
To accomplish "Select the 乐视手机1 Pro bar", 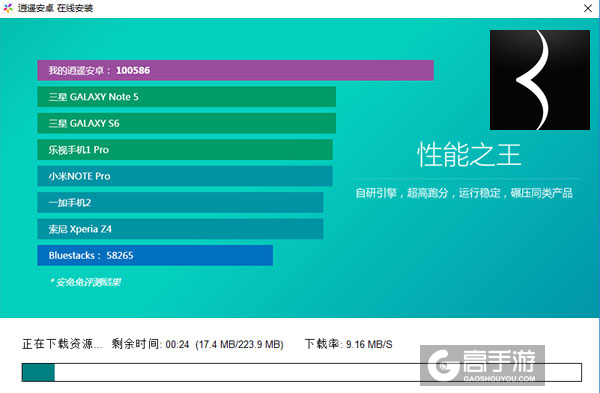I will tap(185, 149).
